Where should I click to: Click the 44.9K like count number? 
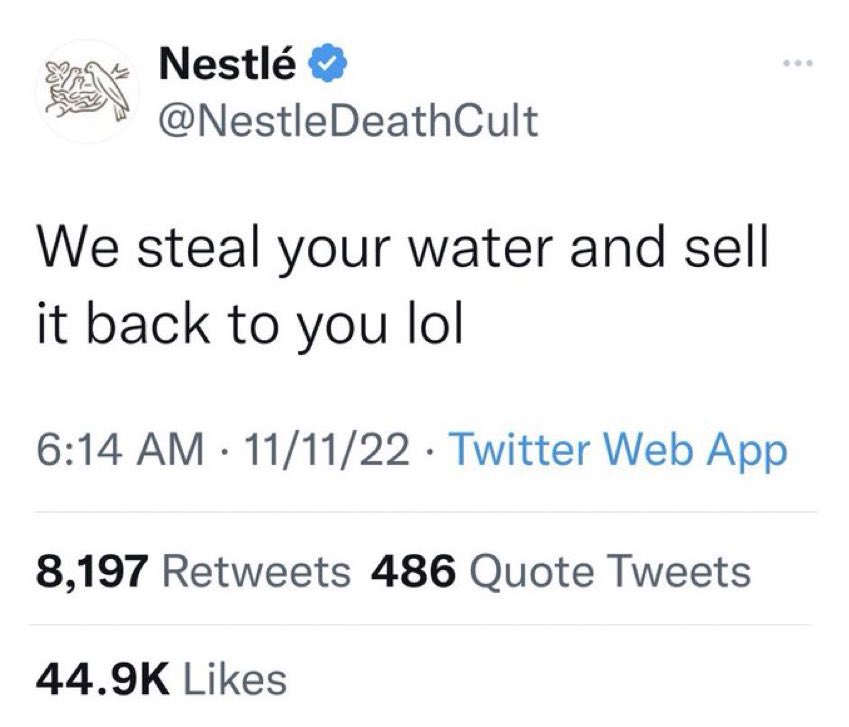pos(103,679)
